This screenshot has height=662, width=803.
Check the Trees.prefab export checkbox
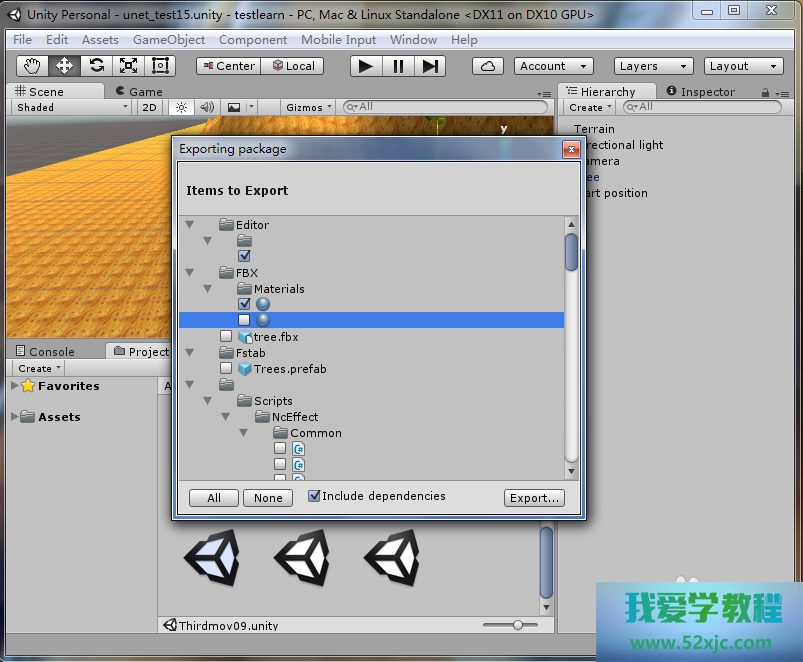click(x=226, y=369)
